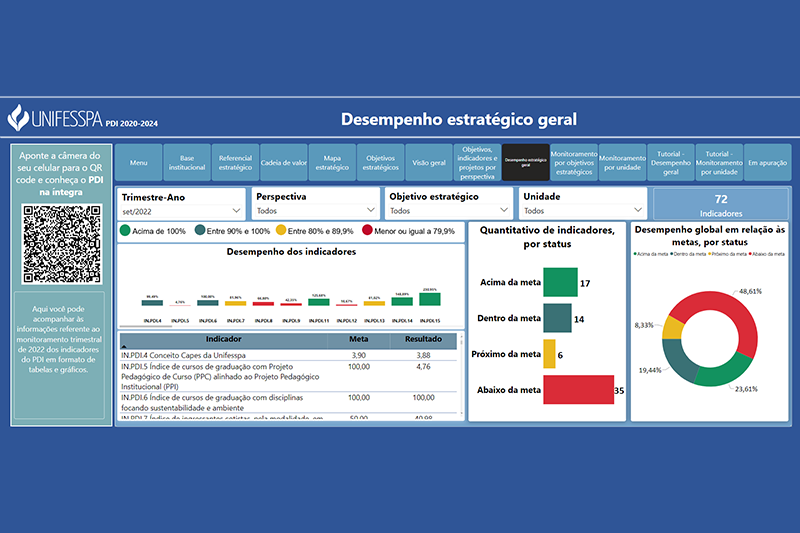Open Objetivos, indicadores e projetos por perspectiva

tap(477, 163)
